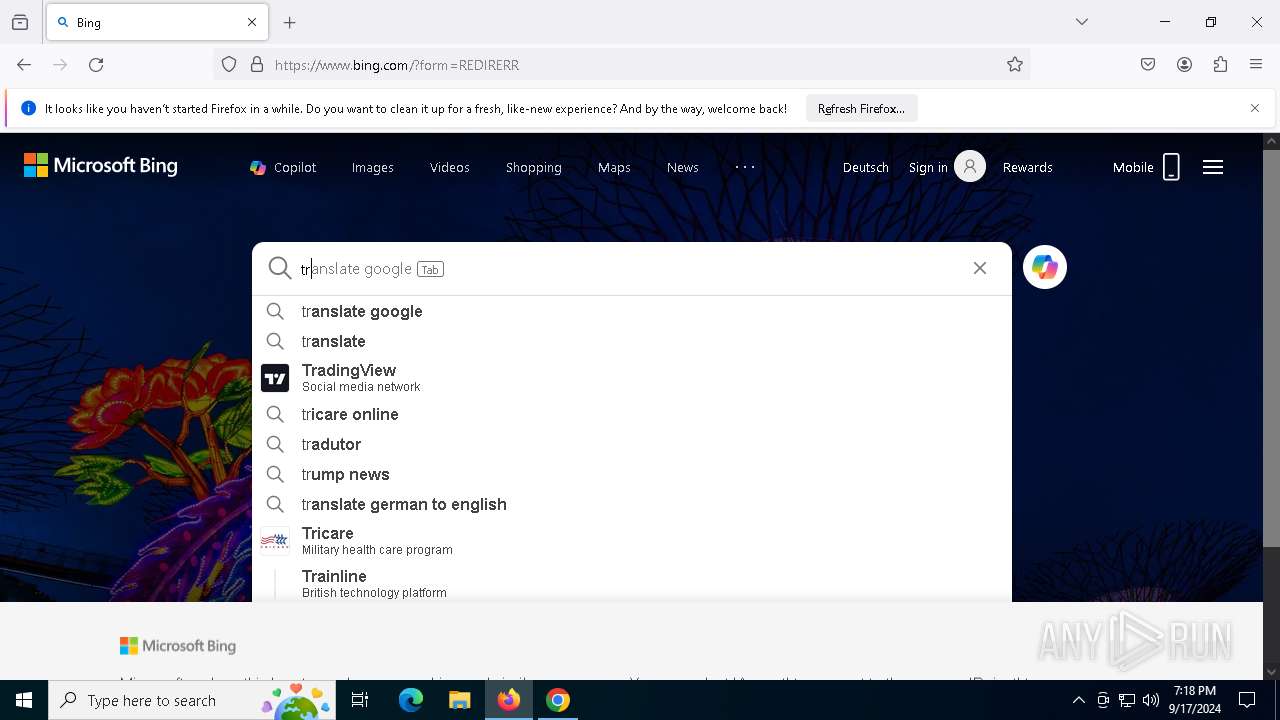The width and height of the screenshot is (1280, 720).
Task: Select 'translate german to english' suggestion
Action: point(632,504)
